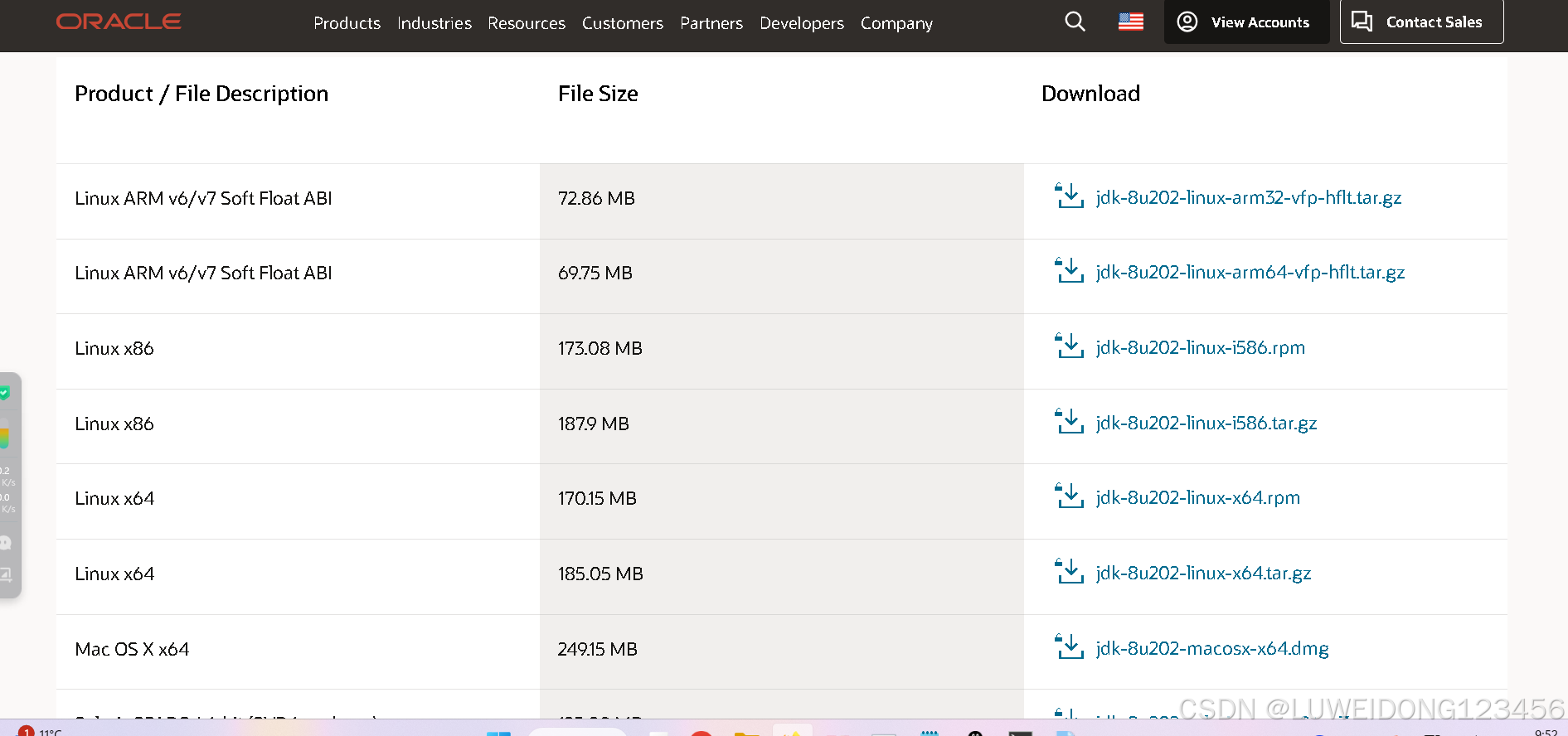Image resolution: width=1568 pixels, height=736 pixels.
Task: Download icon for macosx-x64.dmg
Action: (x=1069, y=647)
